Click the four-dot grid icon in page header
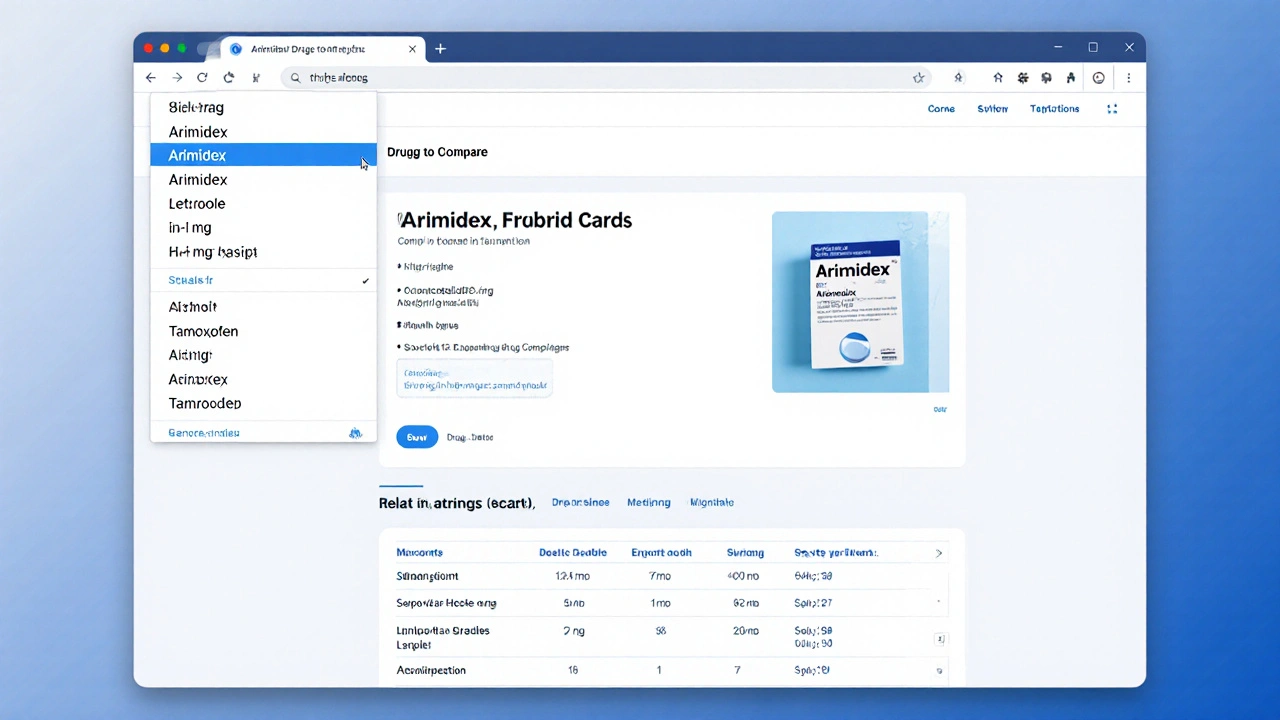Image resolution: width=1280 pixels, height=720 pixels. (x=1112, y=109)
